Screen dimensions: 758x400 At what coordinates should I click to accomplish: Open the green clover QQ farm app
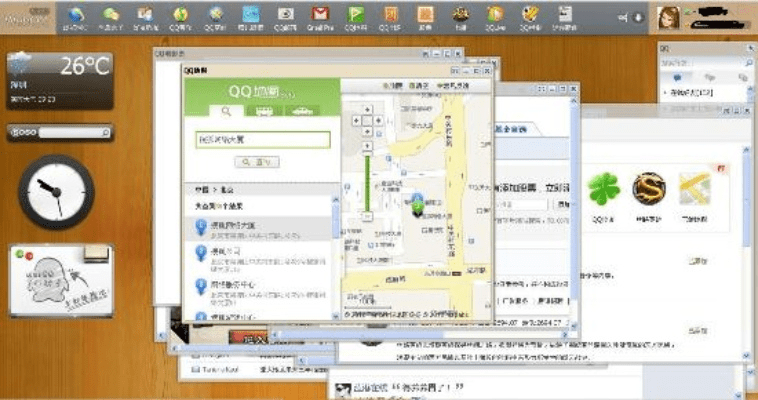[604, 189]
